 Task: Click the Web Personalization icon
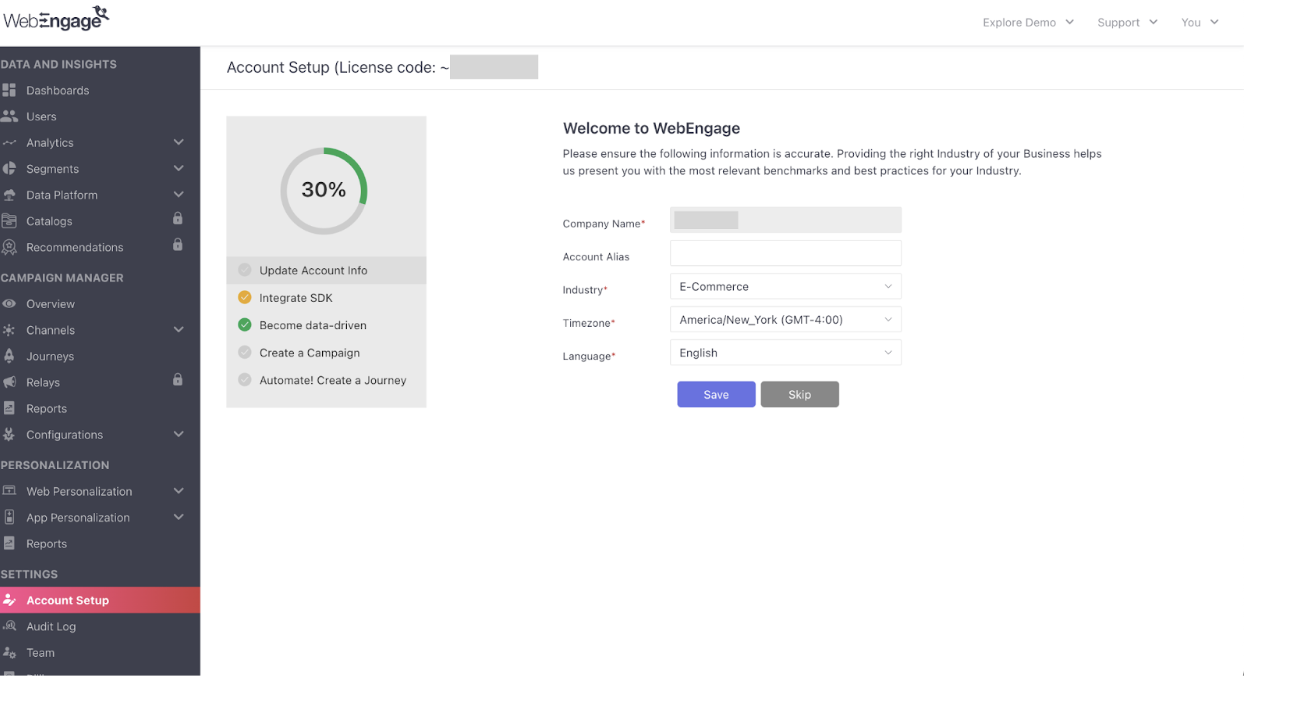tap(9, 491)
